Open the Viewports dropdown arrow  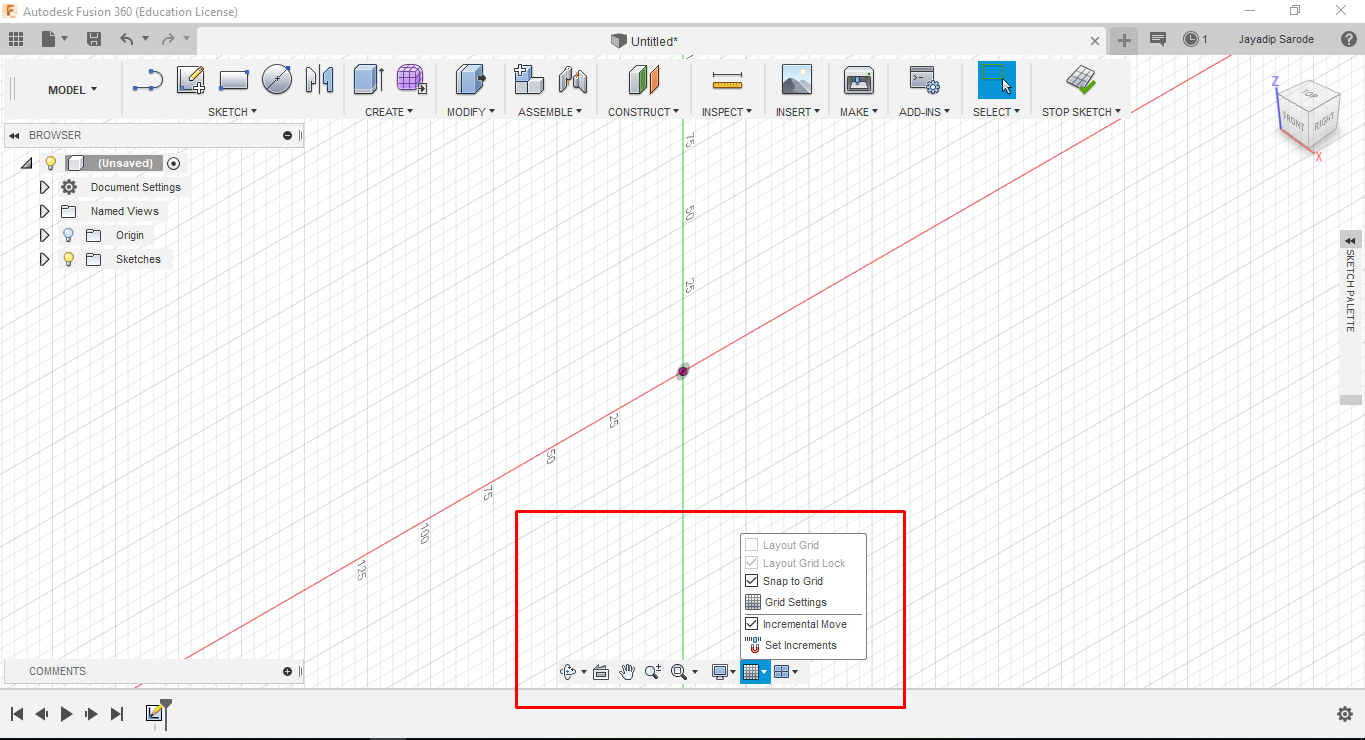tap(795, 672)
